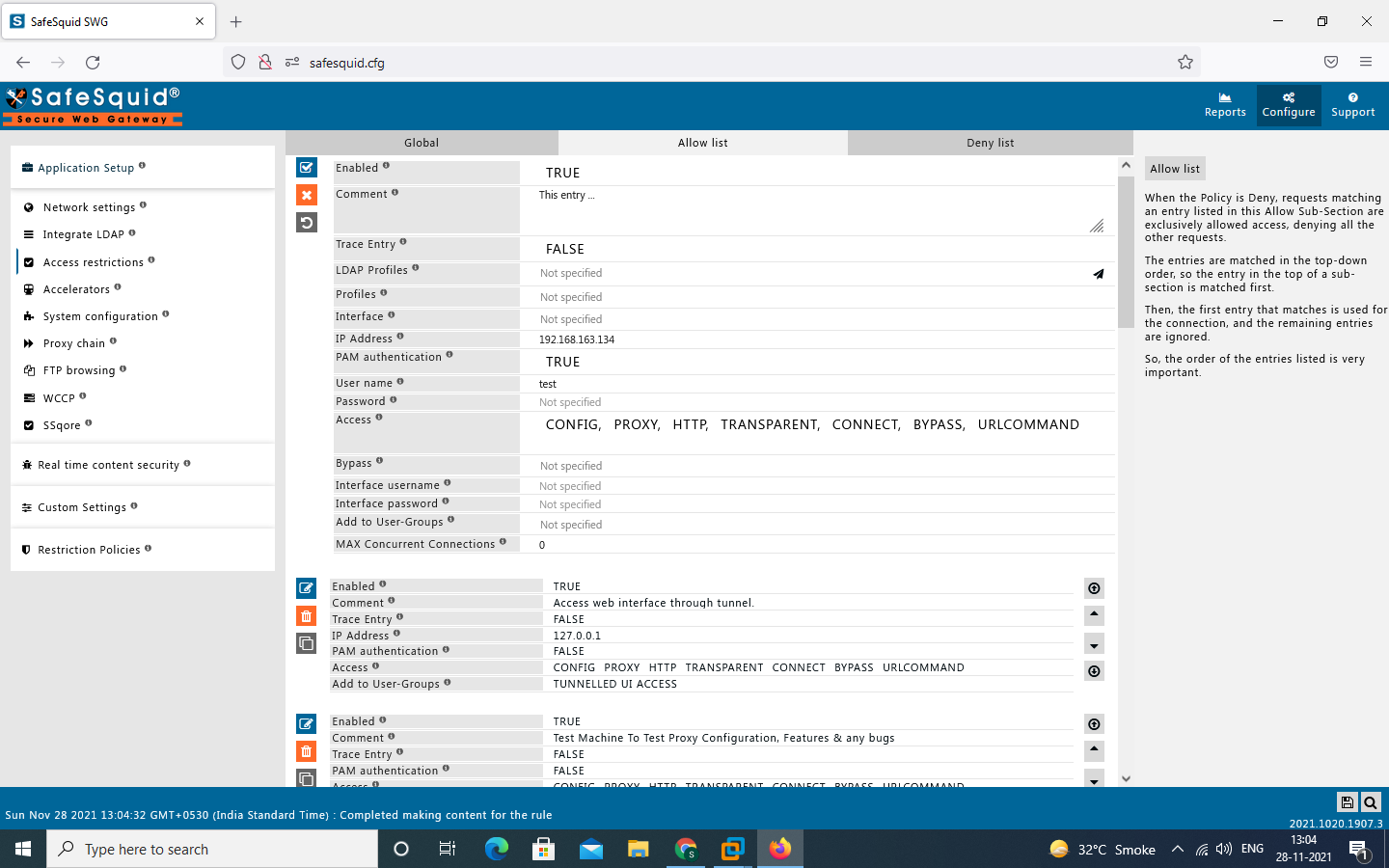The width and height of the screenshot is (1389, 868).
Task: Toggle the CONFIG access option in edit form
Action: pos(573,424)
